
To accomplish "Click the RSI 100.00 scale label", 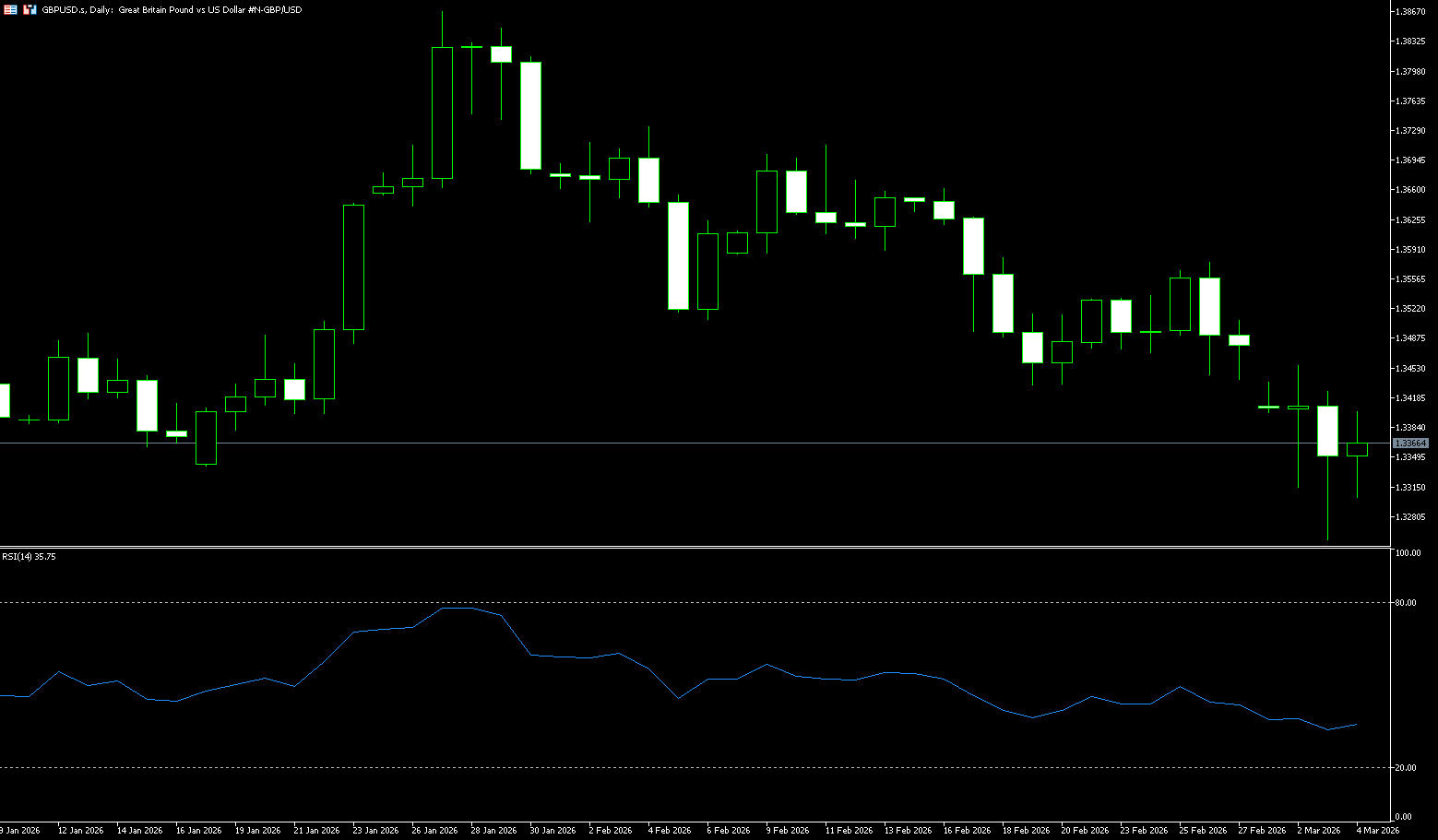I will 1408,553.
